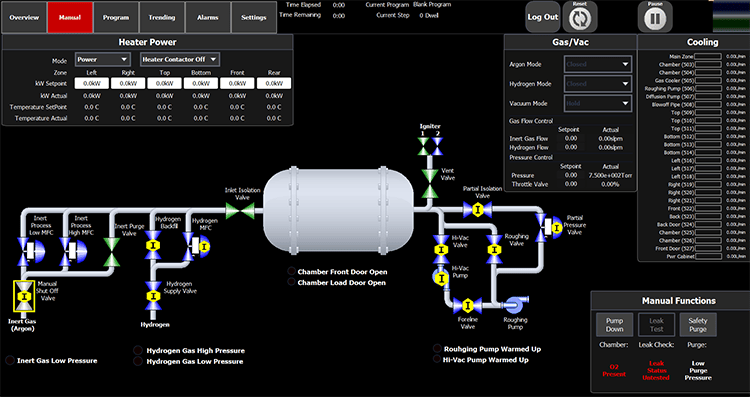Click the Inert Gas Flow setpoint value
The width and height of the screenshot is (750, 397).
click(x=571, y=138)
